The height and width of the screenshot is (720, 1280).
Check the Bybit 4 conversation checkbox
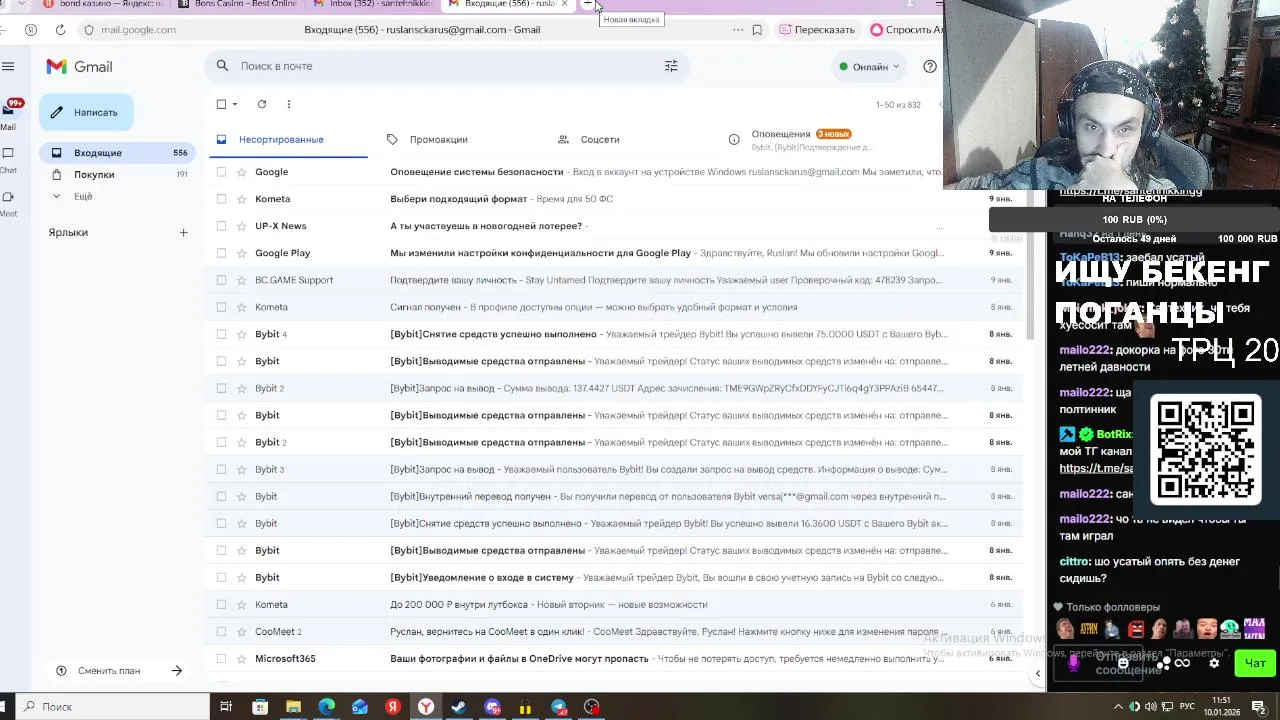(x=221, y=334)
